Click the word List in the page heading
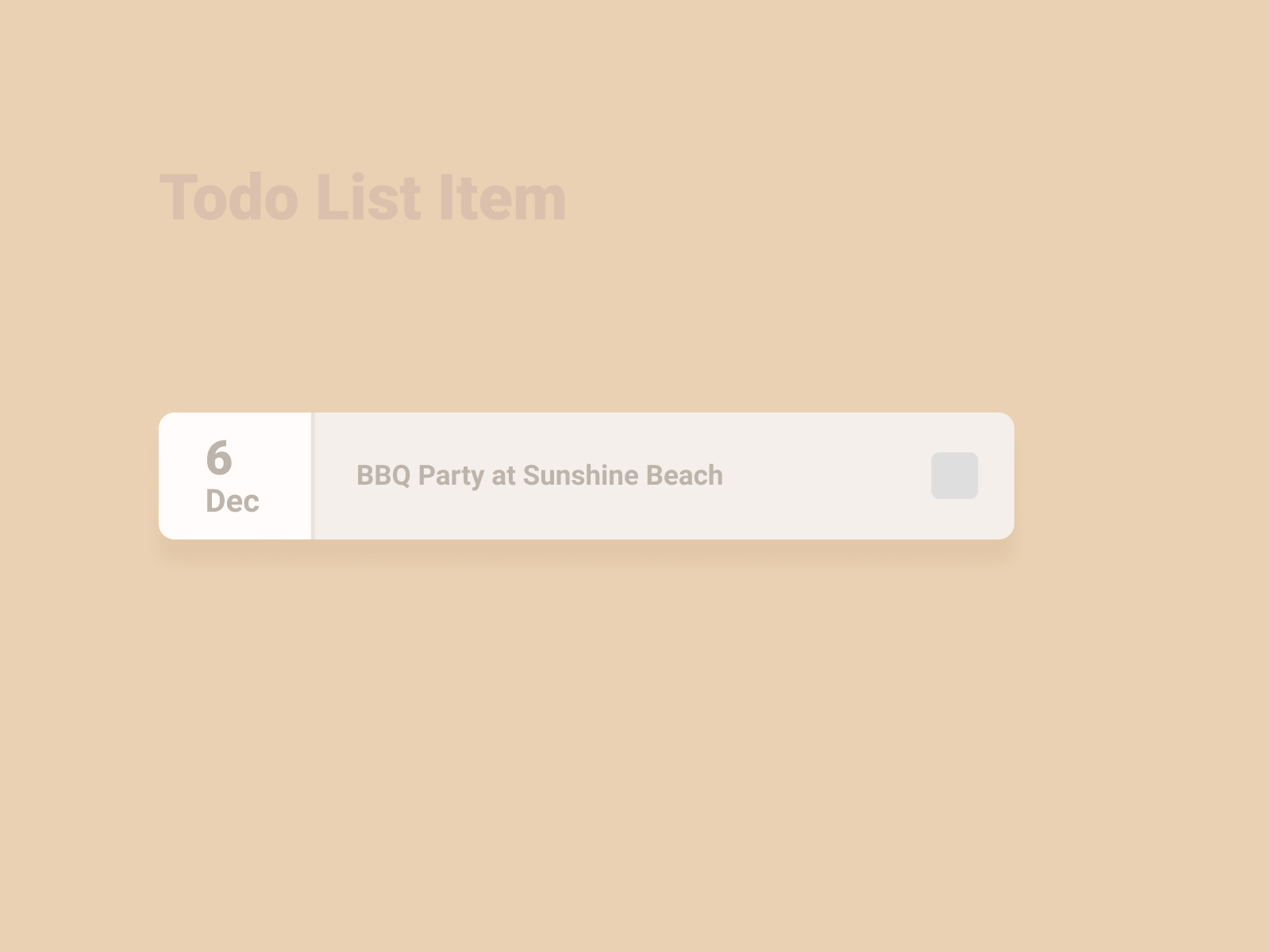 [368, 198]
